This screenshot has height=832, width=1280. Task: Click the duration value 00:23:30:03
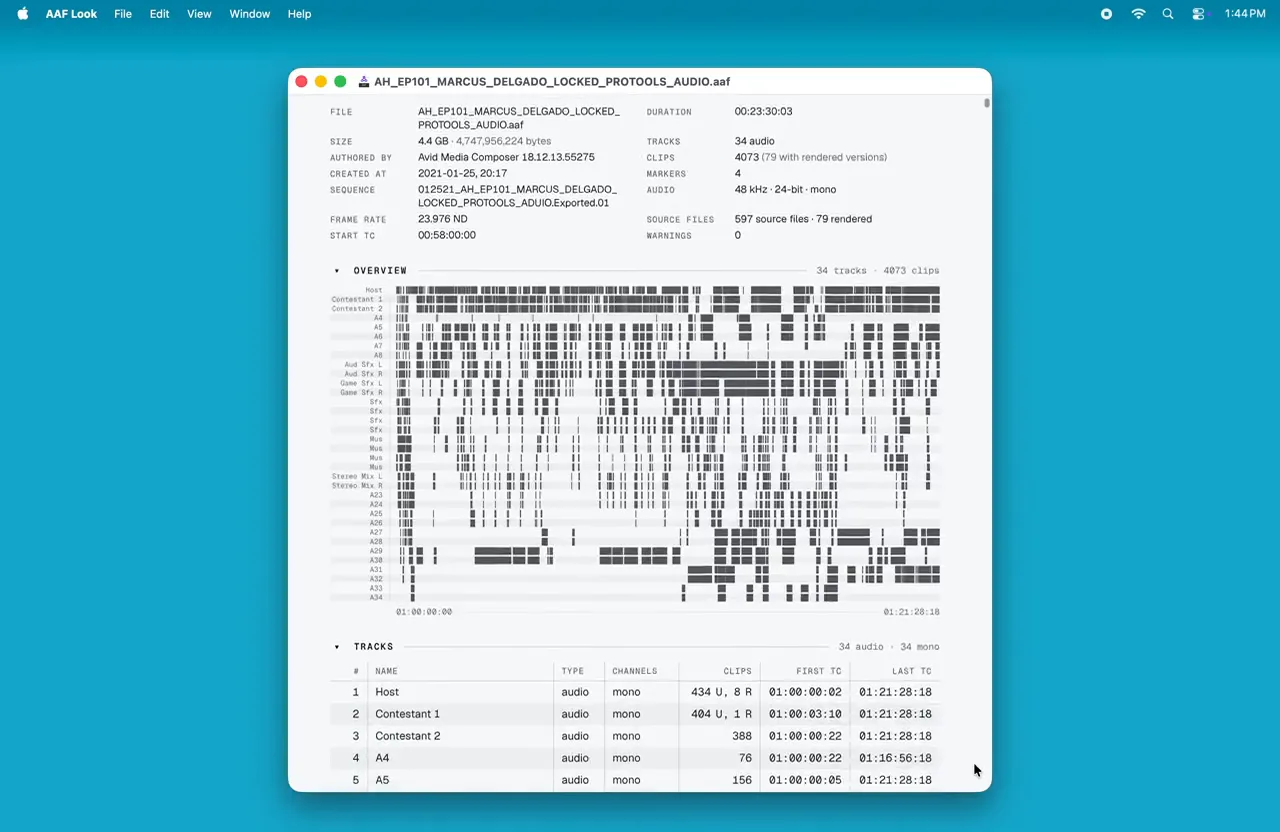point(763,112)
